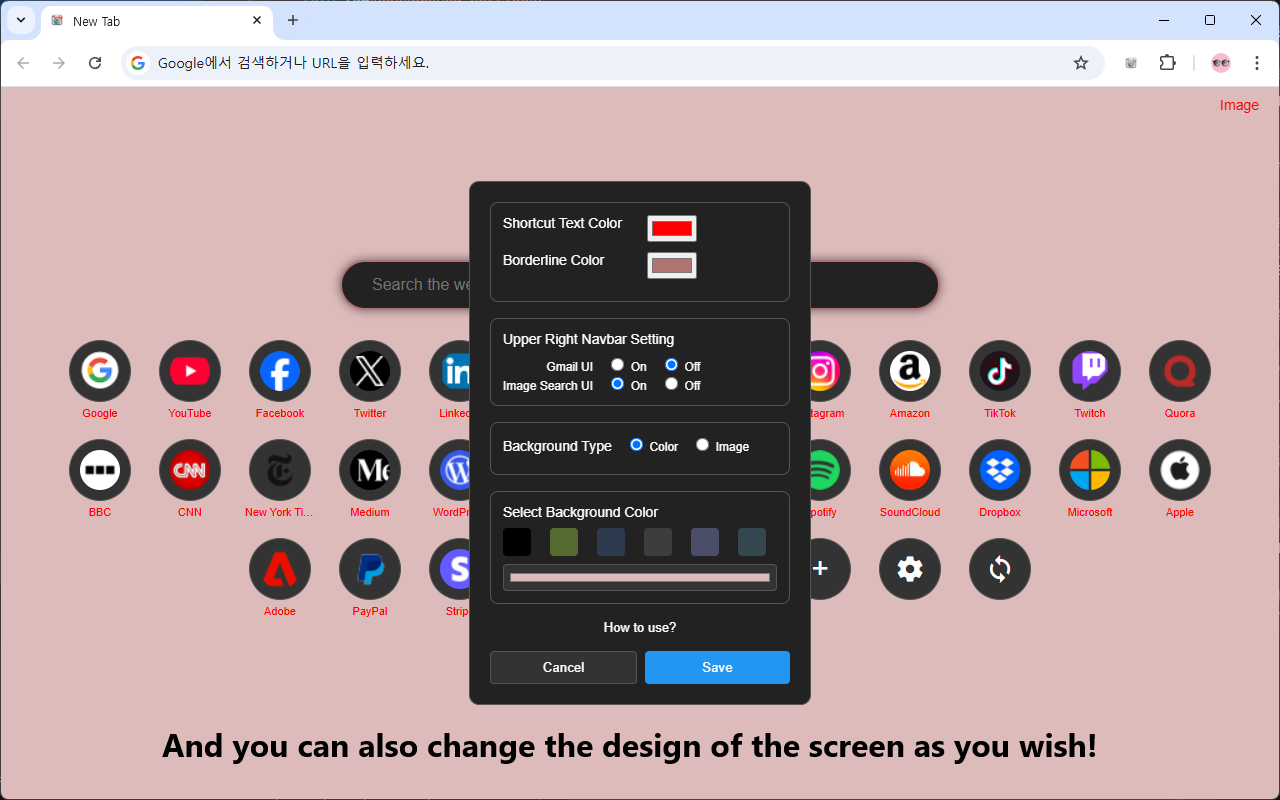Choose the slate purple background swatch
1280x800 pixels.
pyautogui.click(x=705, y=542)
